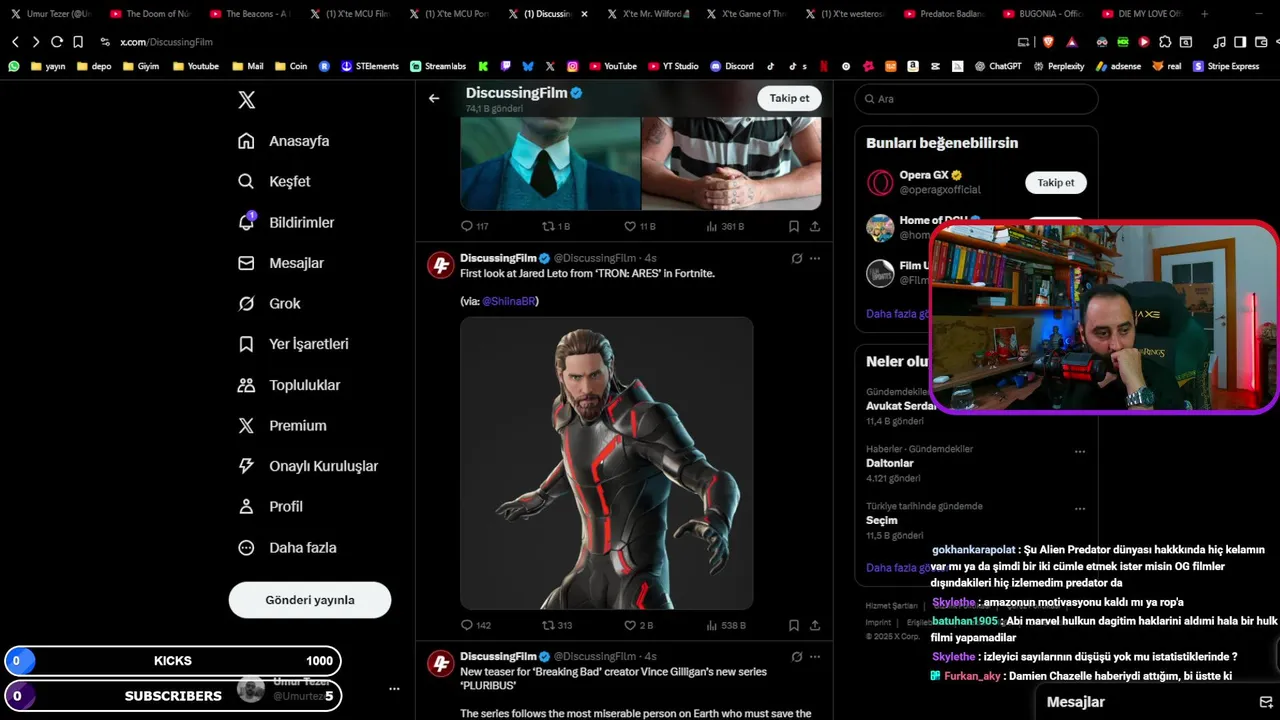View analytics of TRON post (538 B)
Screen dimensions: 1280x720
click(726, 625)
